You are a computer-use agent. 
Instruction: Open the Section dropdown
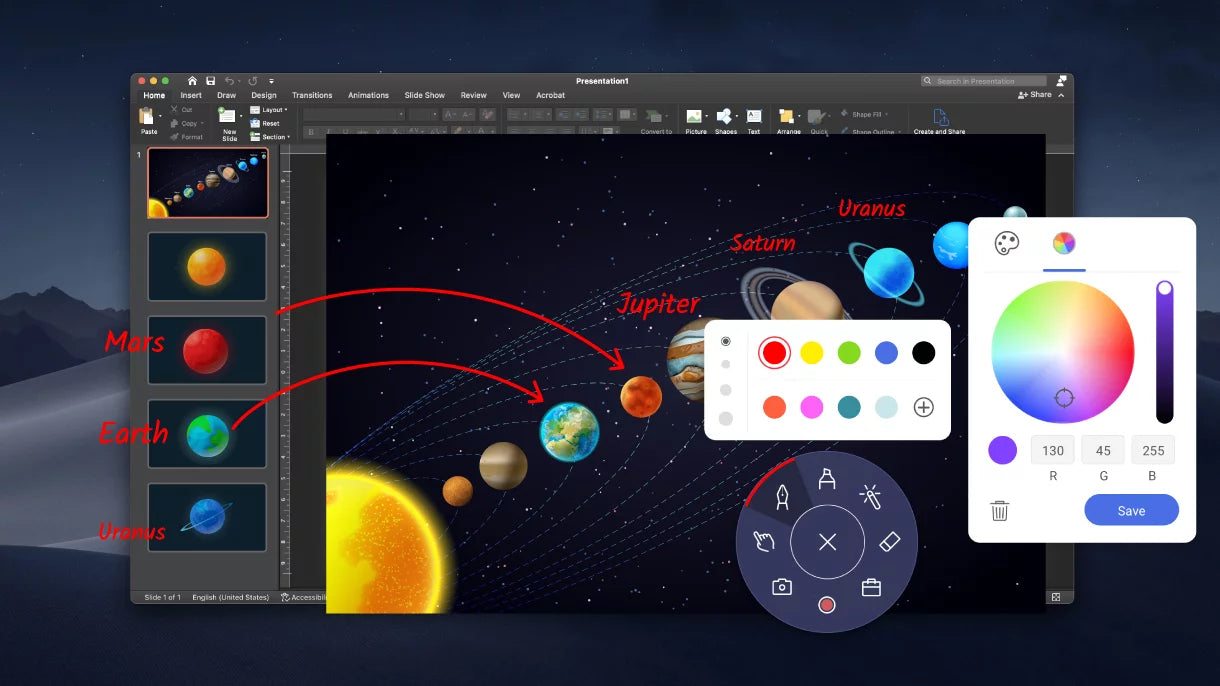pos(273,137)
